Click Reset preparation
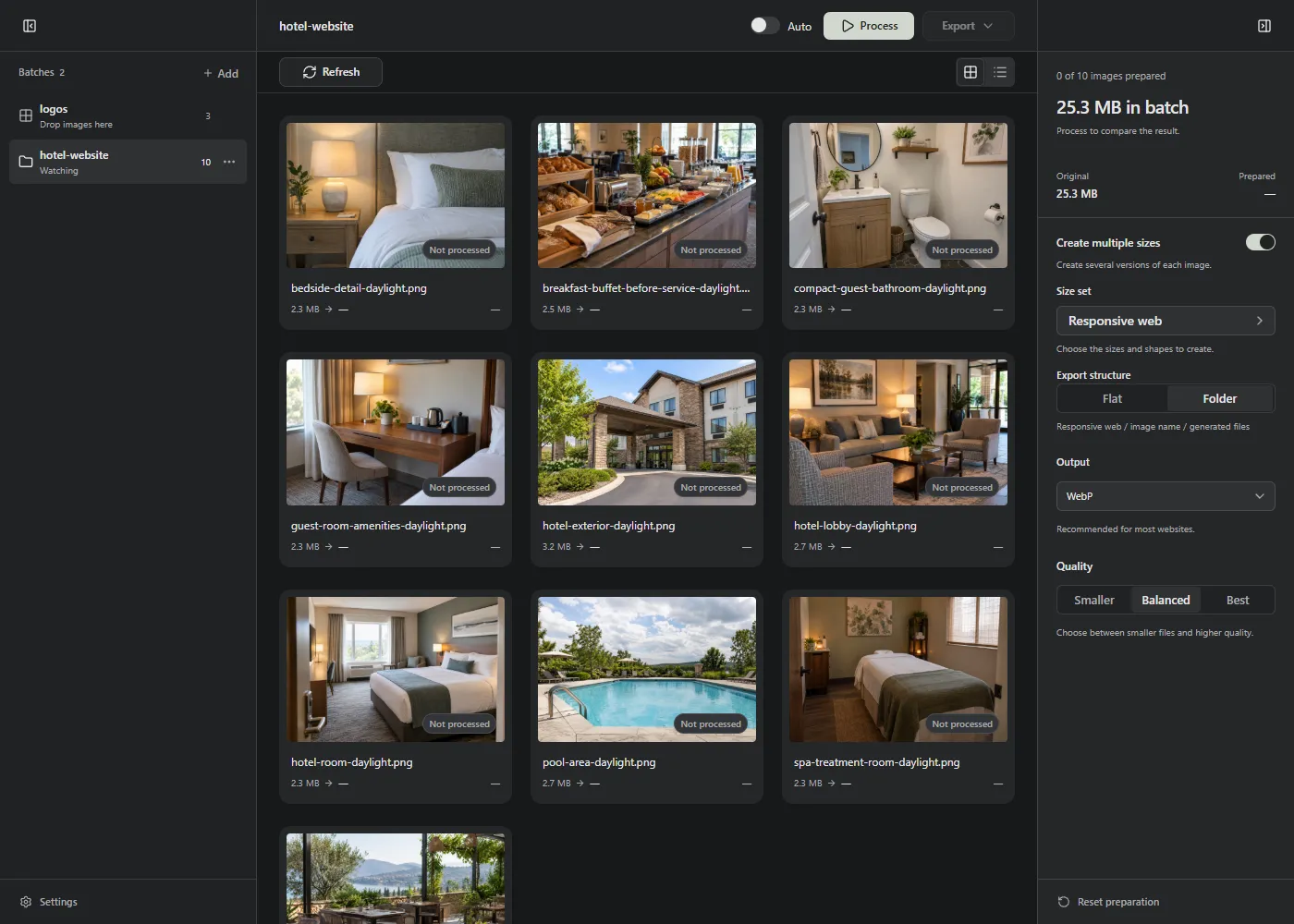 point(1108,902)
